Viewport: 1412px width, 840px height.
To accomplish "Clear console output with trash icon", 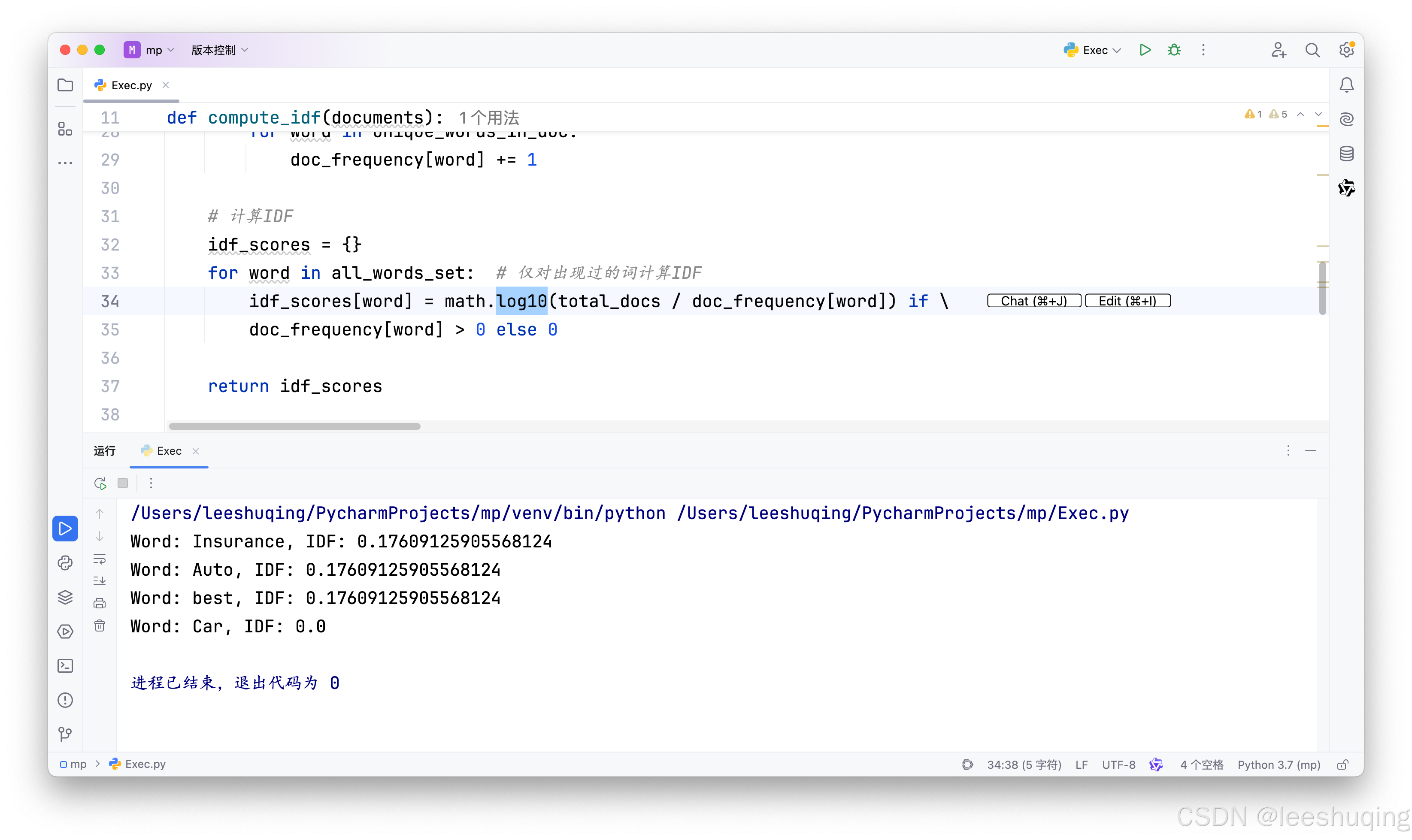I will coord(100,625).
